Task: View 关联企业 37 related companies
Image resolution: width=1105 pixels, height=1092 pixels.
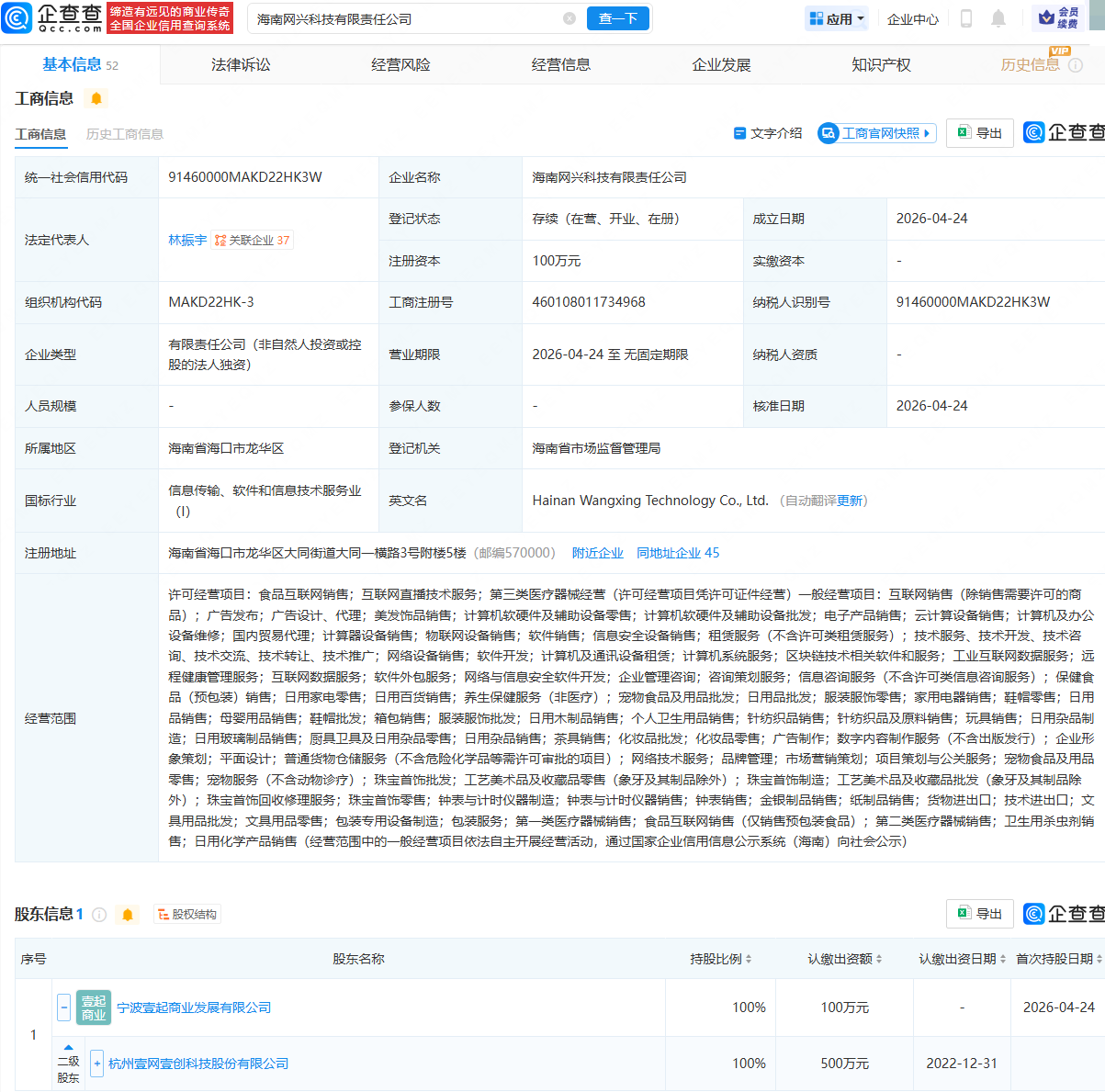Action: tap(253, 240)
